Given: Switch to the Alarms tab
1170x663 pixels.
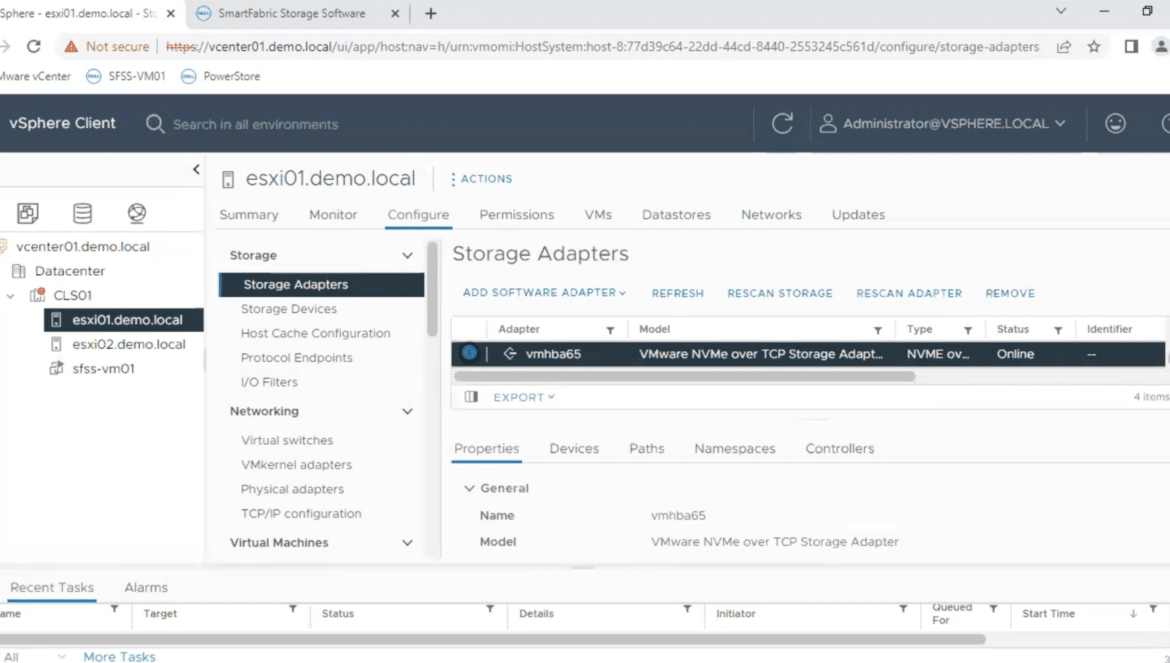Looking at the screenshot, I should pyautogui.click(x=146, y=588).
